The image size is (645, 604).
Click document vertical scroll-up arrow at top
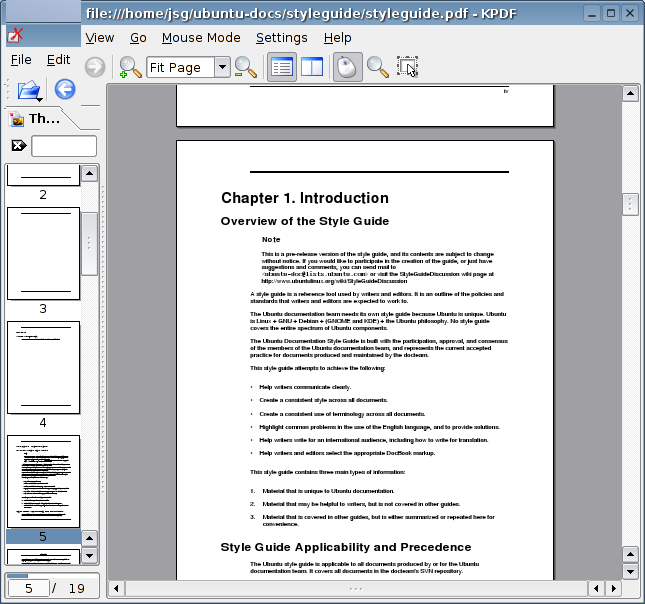click(630, 93)
